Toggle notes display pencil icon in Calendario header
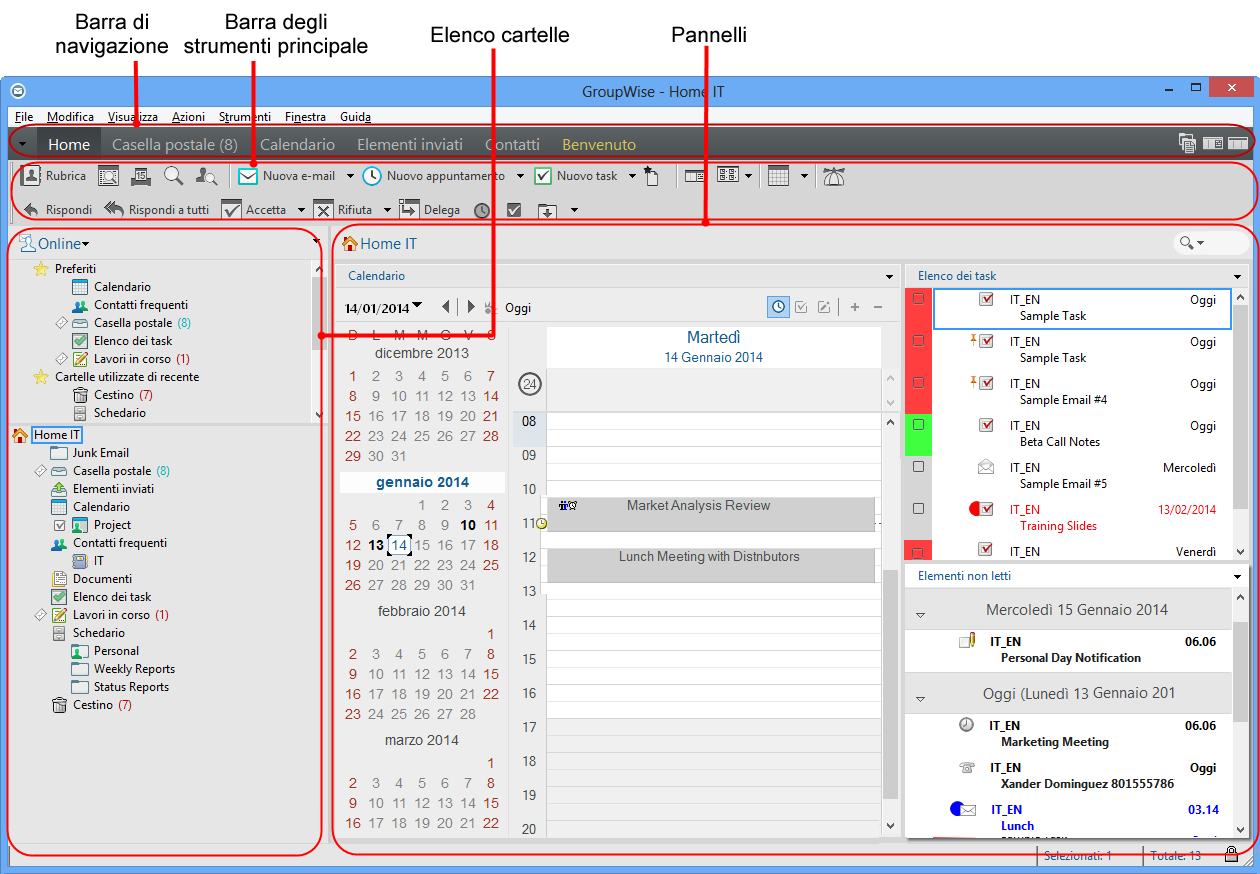 824,307
